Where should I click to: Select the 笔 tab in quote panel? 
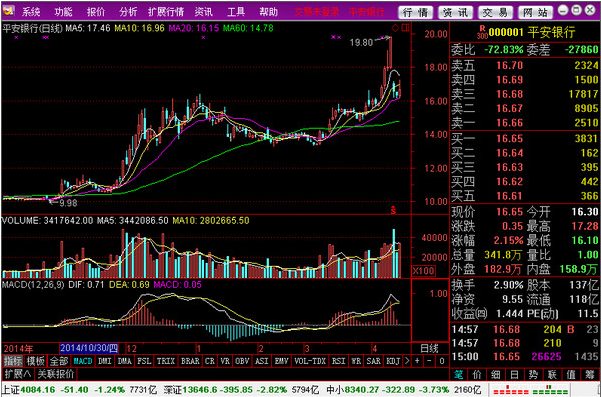click(458, 375)
